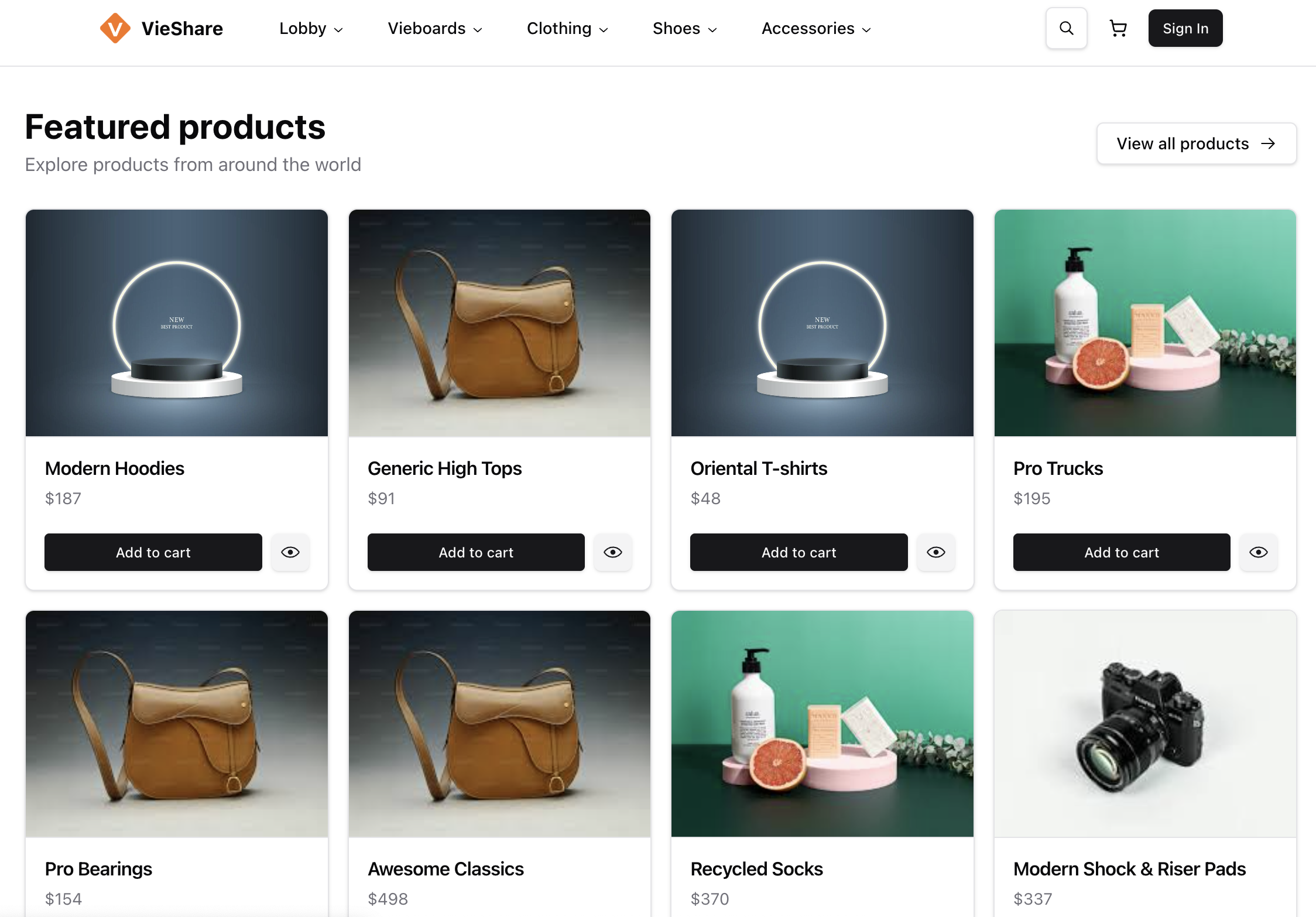The image size is (1316, 917).
Task: Preview Modern Hoodies with eye icon
Action: tap(290, 552)
